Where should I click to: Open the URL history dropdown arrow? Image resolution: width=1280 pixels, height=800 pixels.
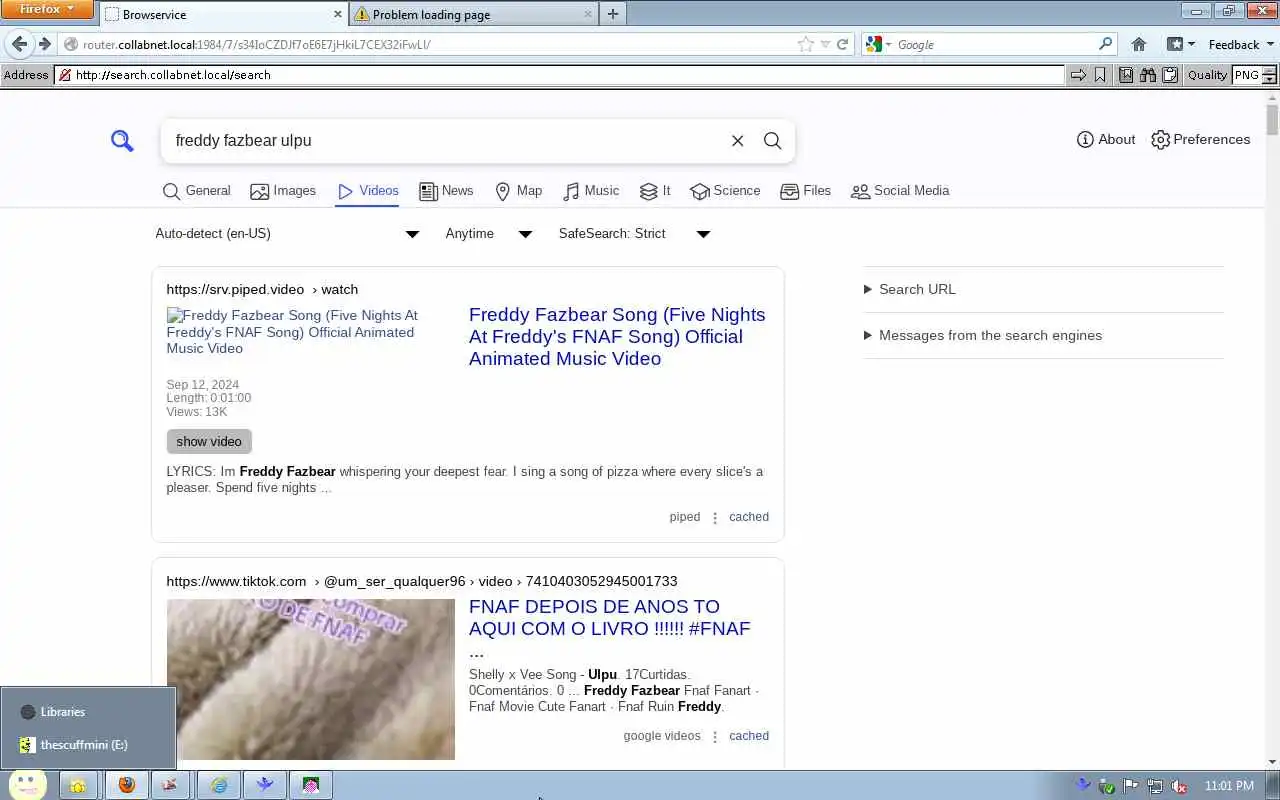[825, 44]
